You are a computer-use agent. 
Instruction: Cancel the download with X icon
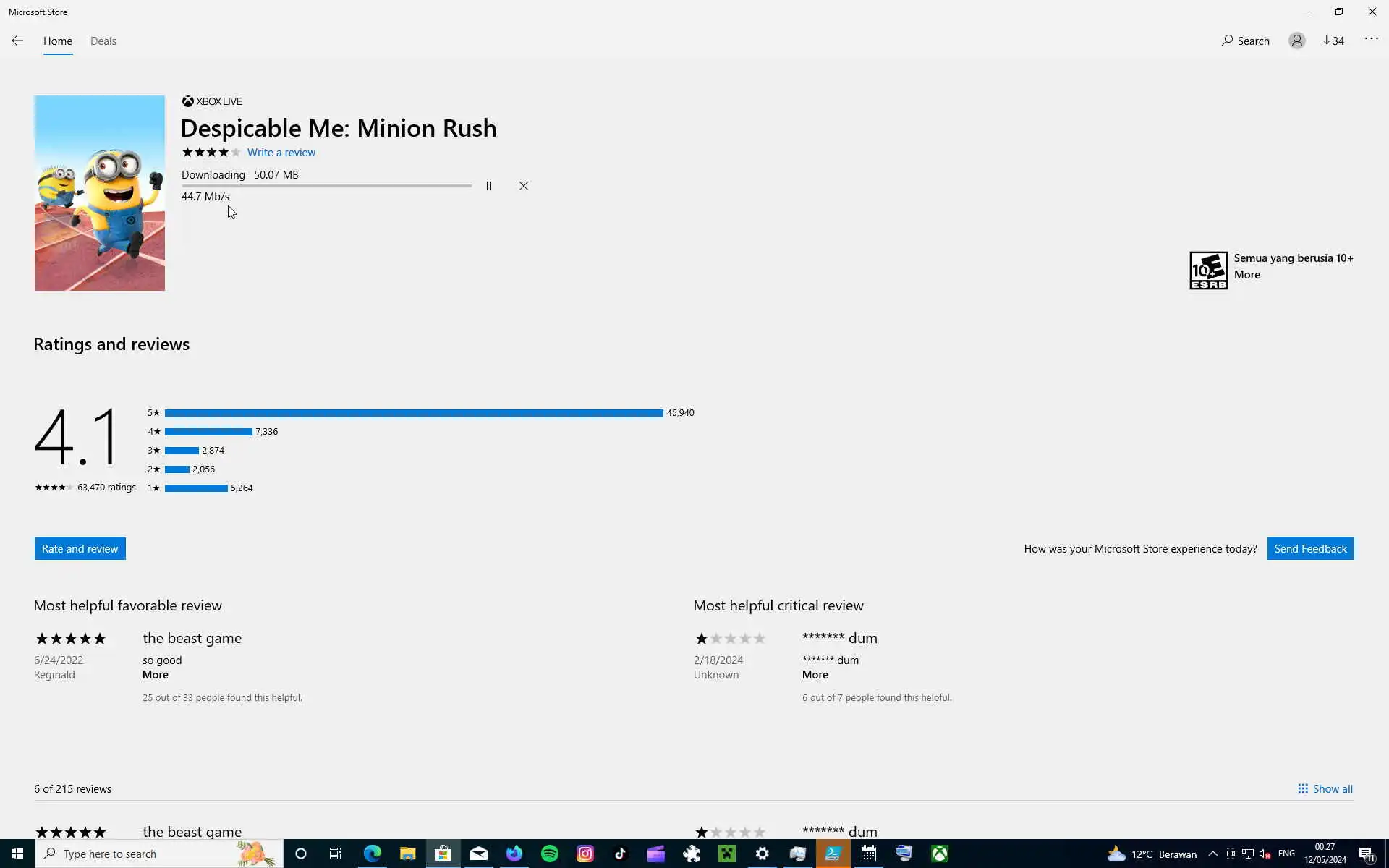[x=524, y=186]
